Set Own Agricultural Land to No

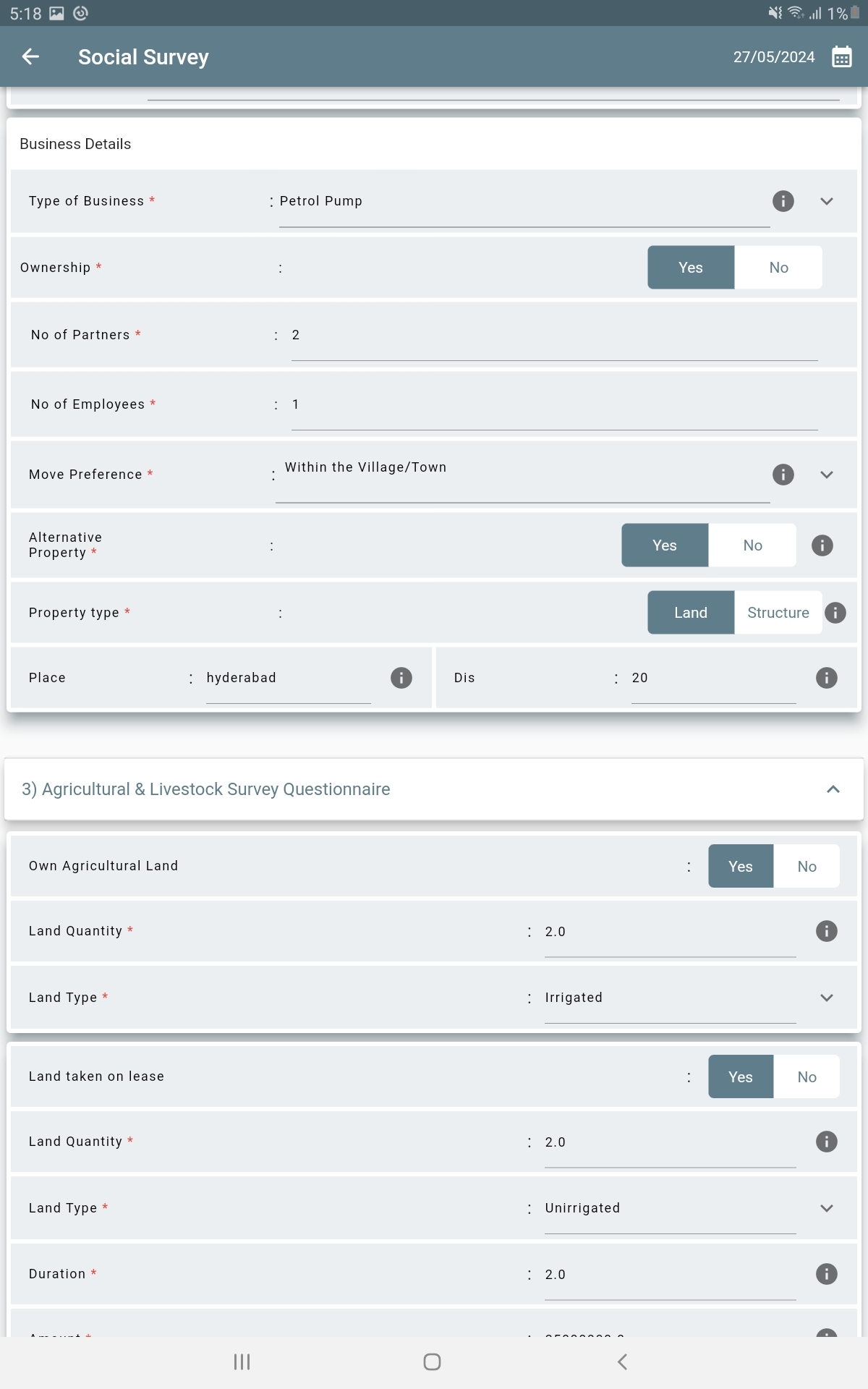tap(807, 867)
